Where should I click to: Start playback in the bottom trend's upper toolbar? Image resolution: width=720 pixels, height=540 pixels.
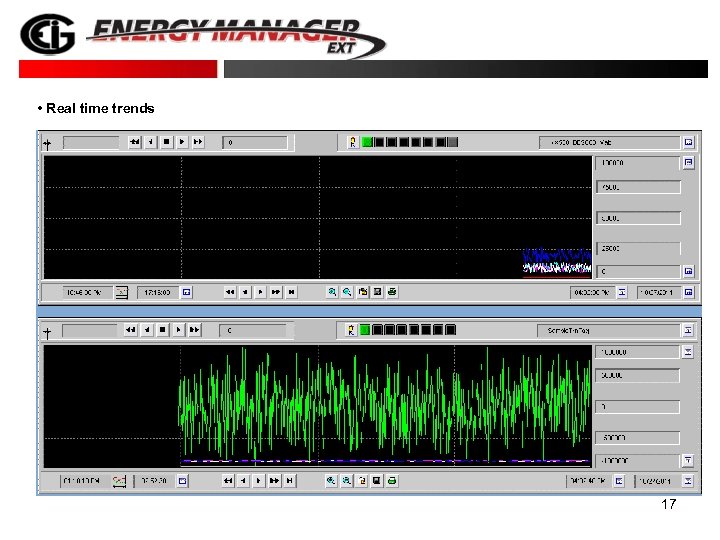pyautogui.click(x=178, y=330)
